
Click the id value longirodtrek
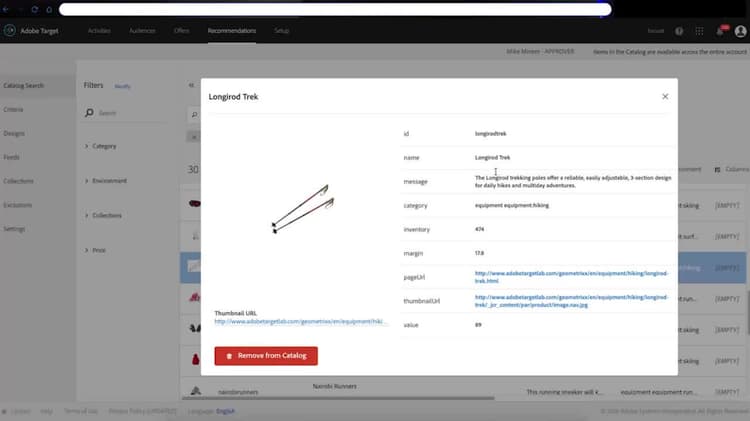[x=490, y=133]
